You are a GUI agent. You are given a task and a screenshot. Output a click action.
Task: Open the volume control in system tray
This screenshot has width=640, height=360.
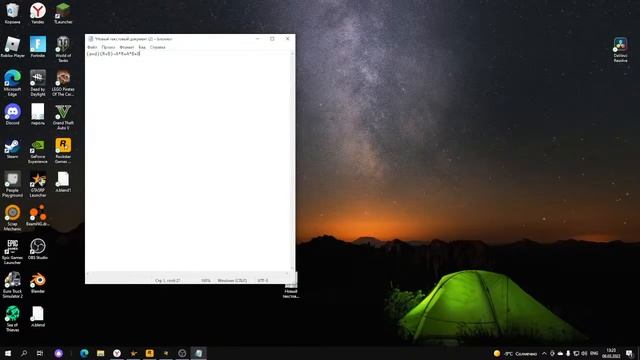[x=584, y=353]
